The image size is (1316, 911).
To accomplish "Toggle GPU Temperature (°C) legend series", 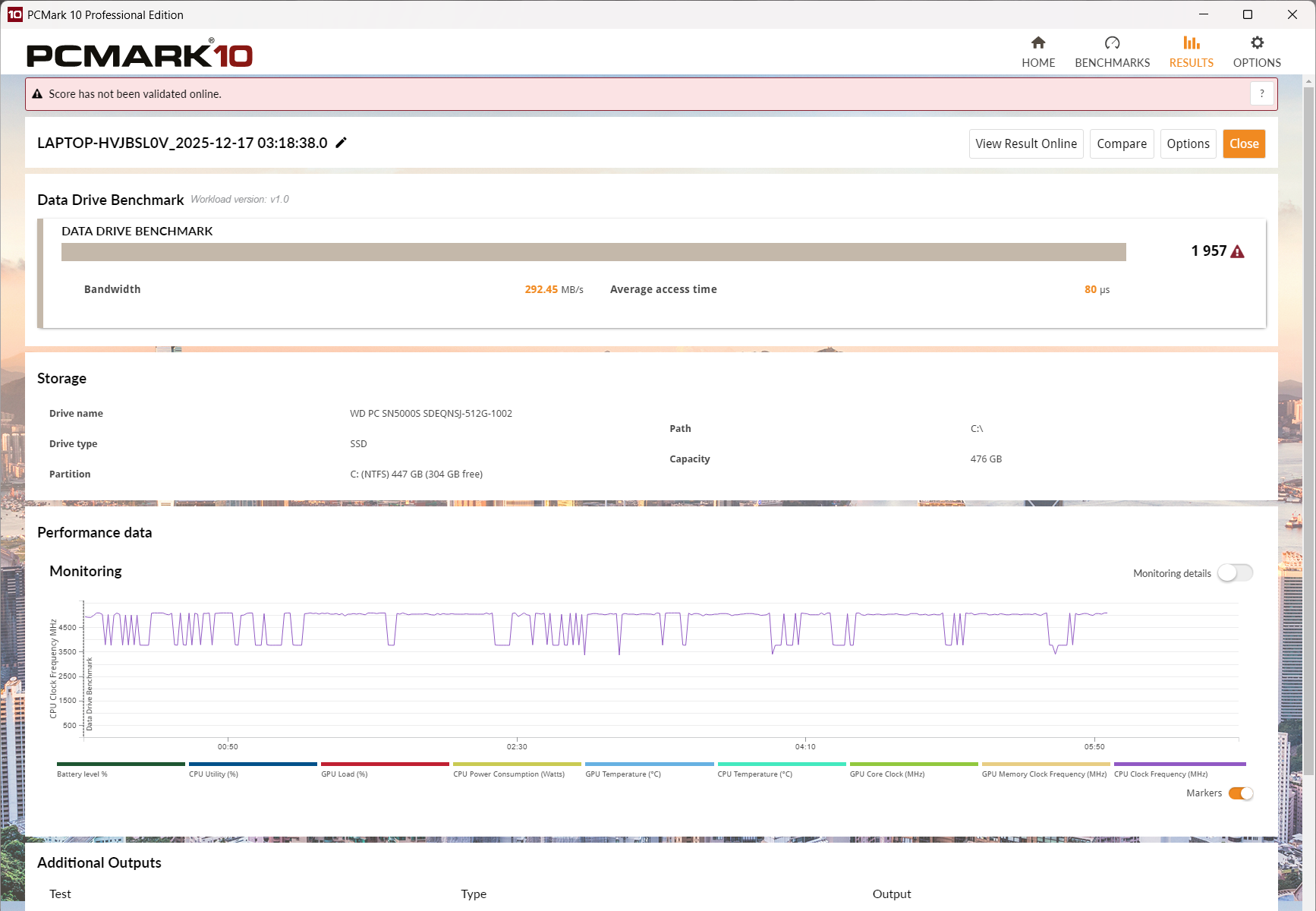I will click(650, 770).
